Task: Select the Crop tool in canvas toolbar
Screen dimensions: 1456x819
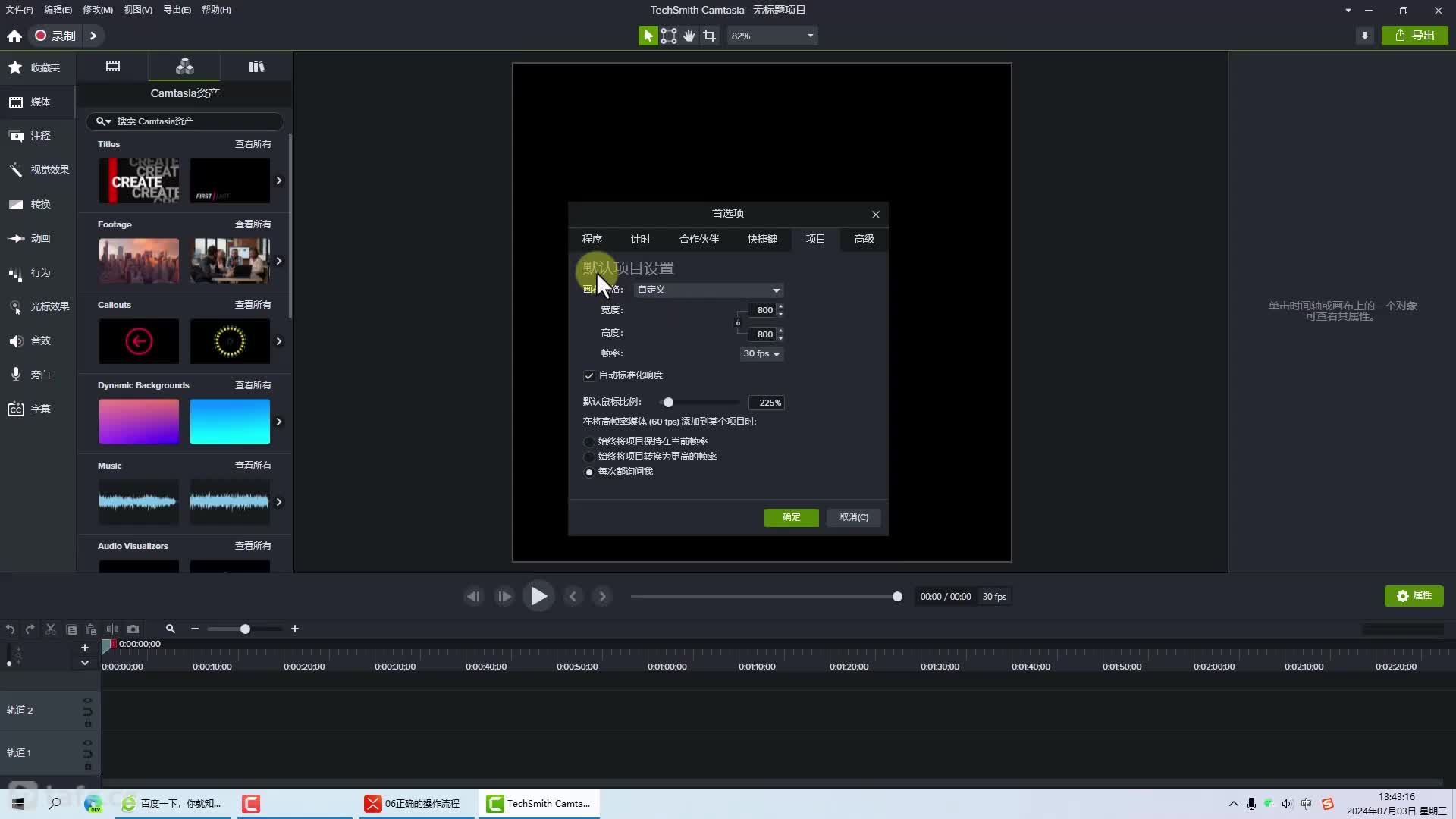Action: [x=709, y=36]
